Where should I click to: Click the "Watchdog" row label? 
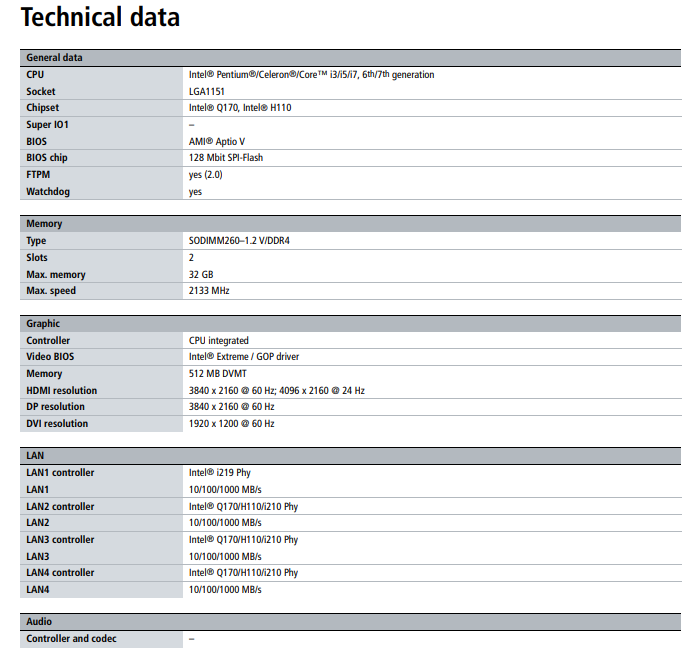coord(48,191)
